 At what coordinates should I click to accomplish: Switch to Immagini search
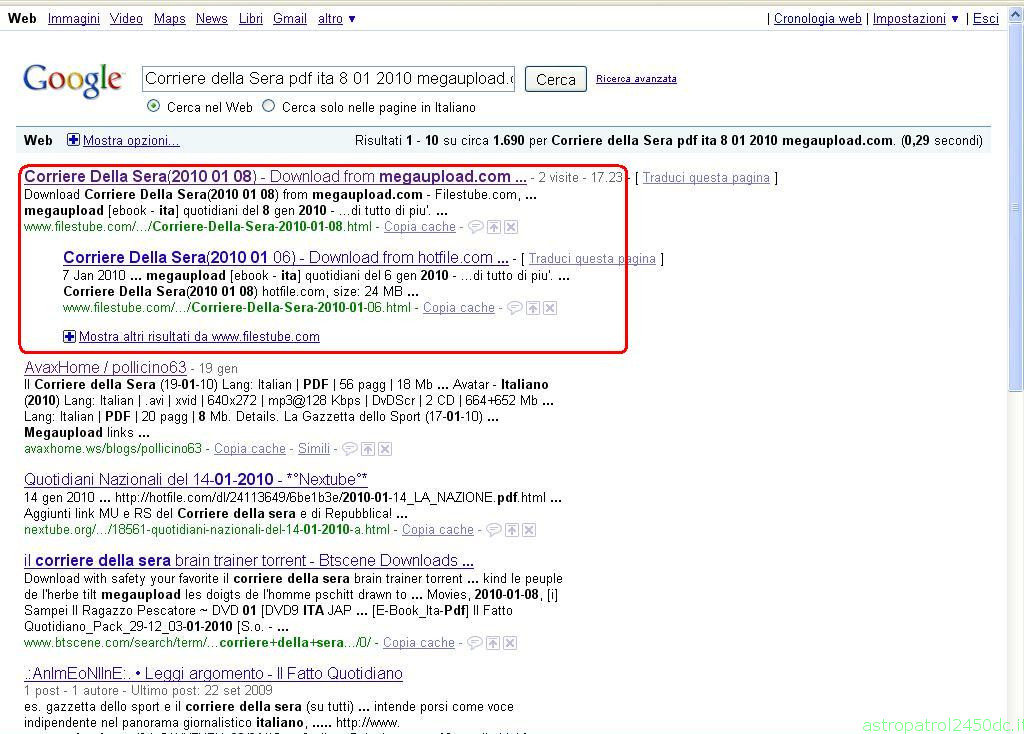[74, 18]
